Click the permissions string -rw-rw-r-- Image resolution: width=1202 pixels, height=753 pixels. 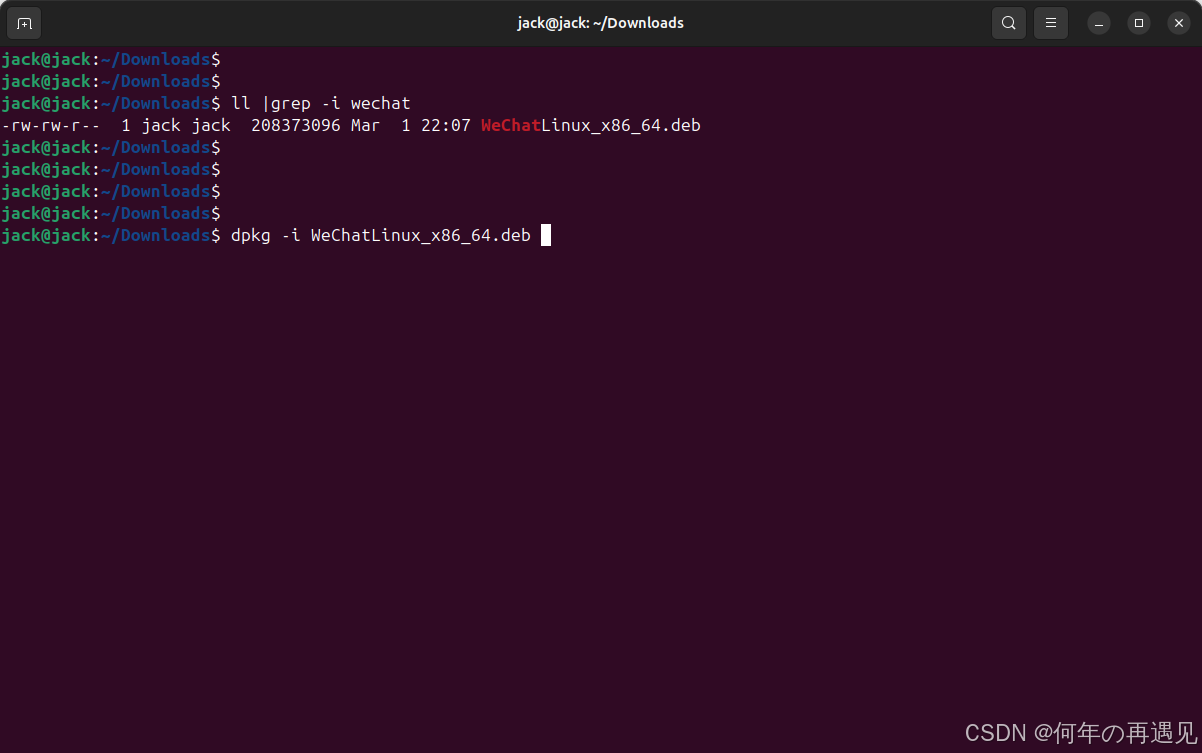coord(50,126)
